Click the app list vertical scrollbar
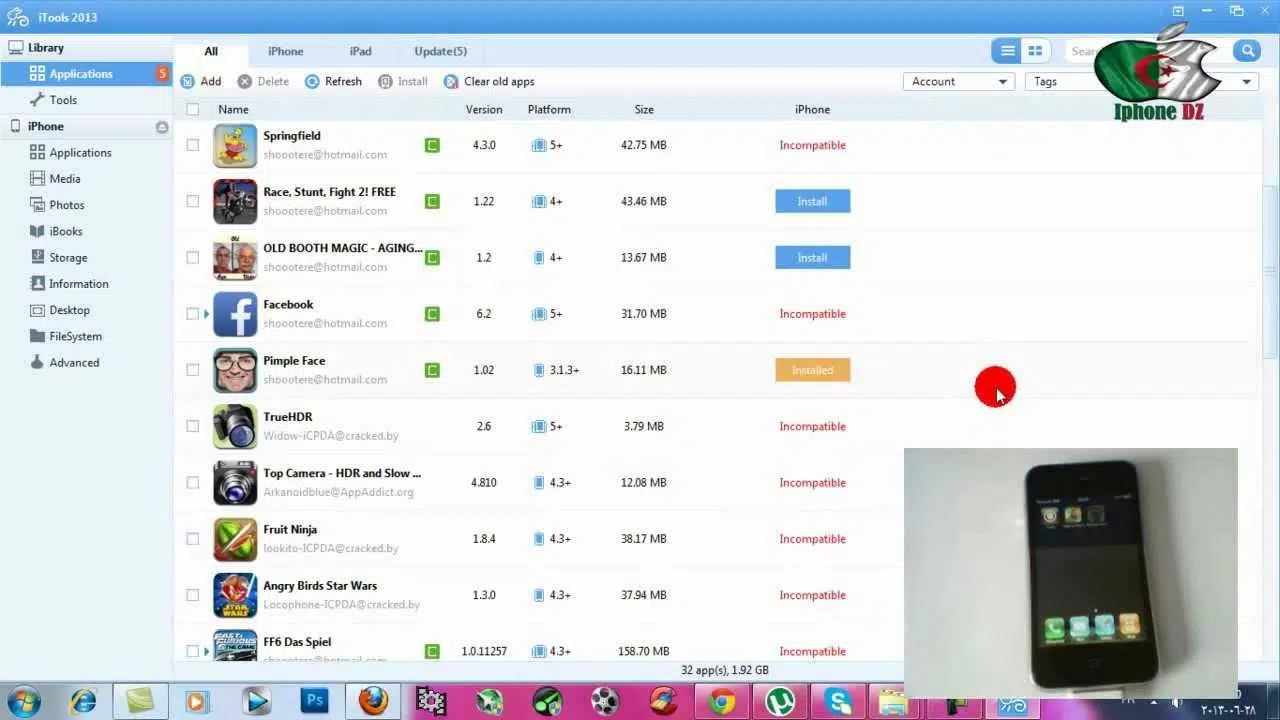The height and width of the screenshot is (720, 1280). [x=1270, y=270]
